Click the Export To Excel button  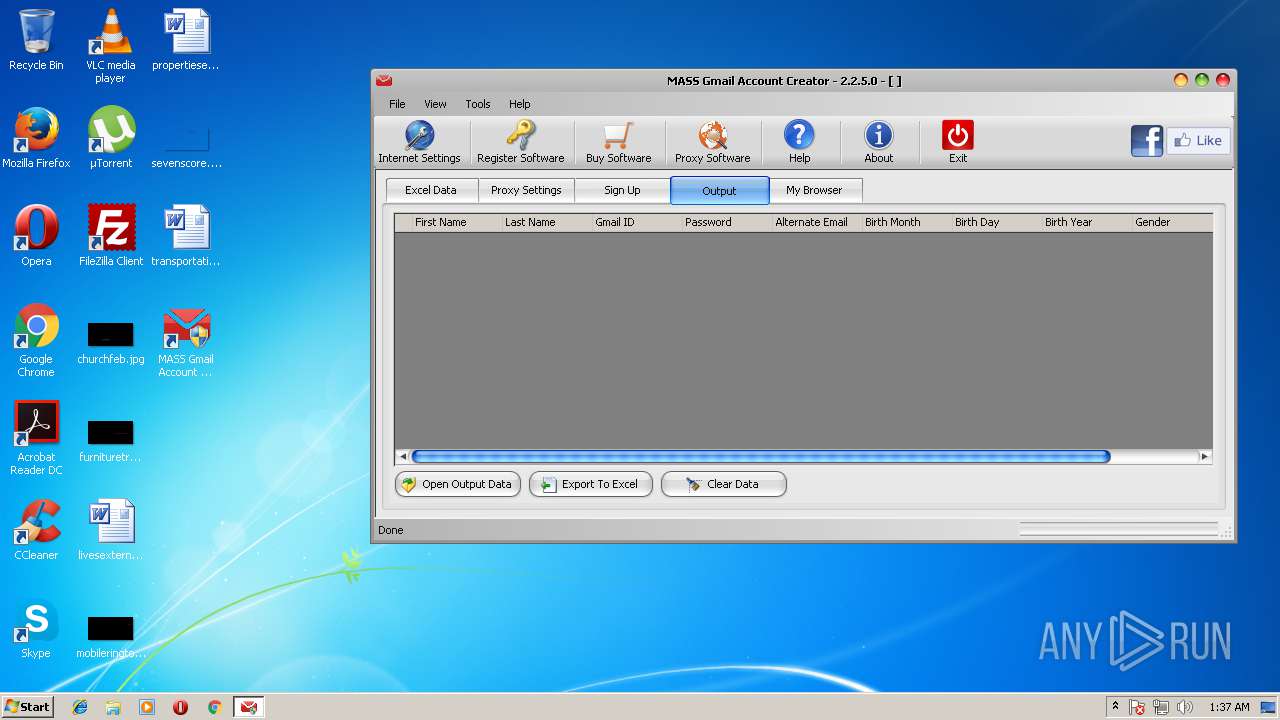[591, 484]
